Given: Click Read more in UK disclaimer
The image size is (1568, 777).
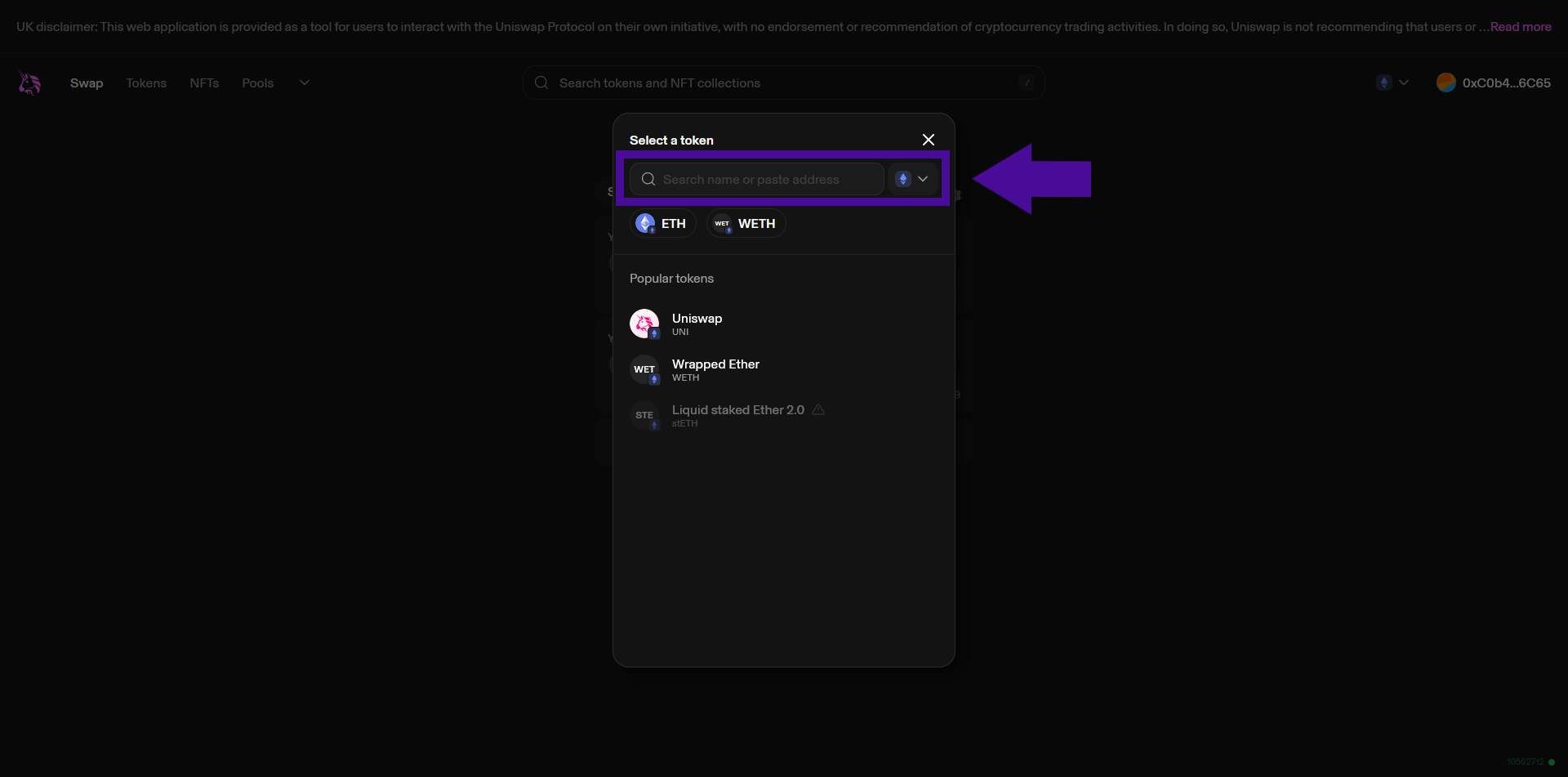Looking at the screenshot, I should click(1520, 26).
